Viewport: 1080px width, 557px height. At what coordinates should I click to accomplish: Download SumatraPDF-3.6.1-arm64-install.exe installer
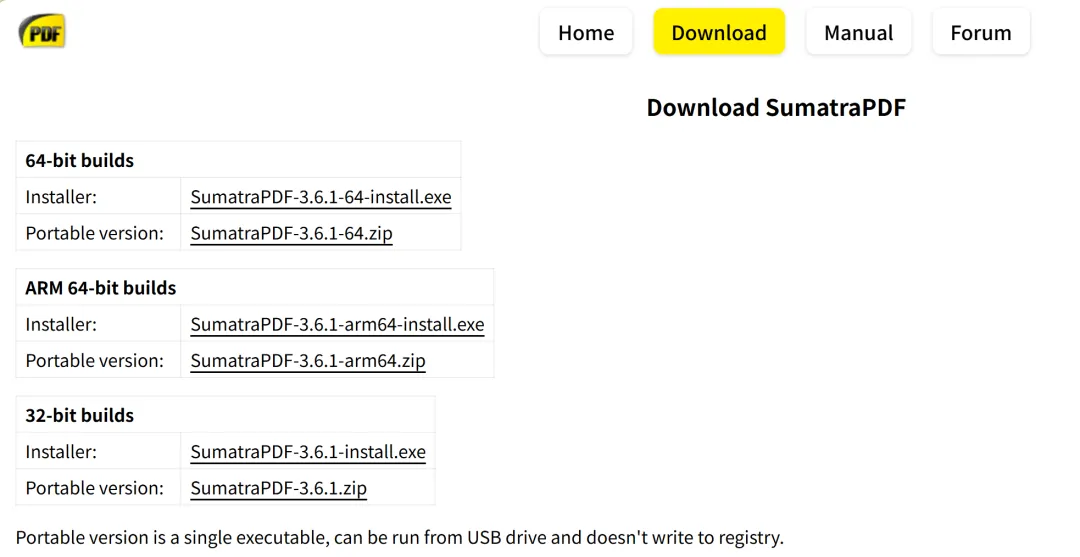pyautogui.click(x=338, y=324)
